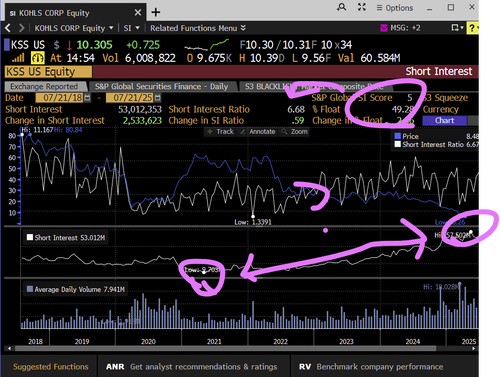Screen dimensions: 500x377
Task: Click the last price 10.305
Action: tap(94, 45)
